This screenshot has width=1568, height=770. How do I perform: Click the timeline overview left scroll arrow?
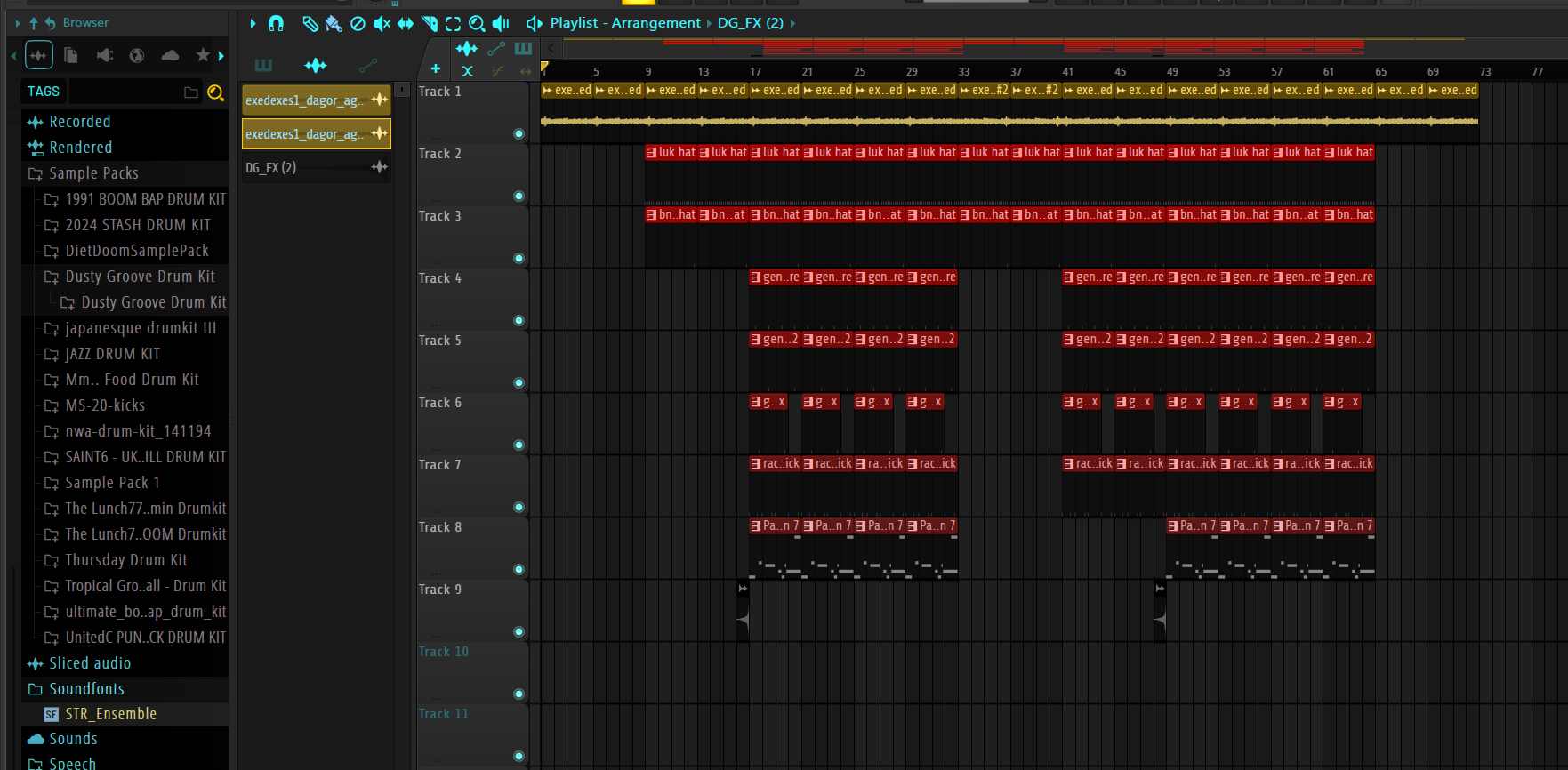551,48
